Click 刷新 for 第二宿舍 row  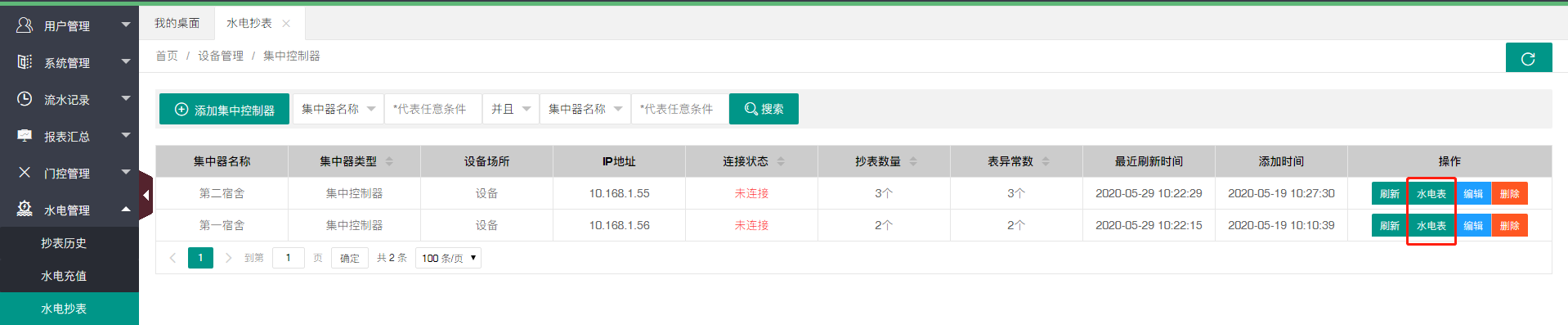(1390, 194)
